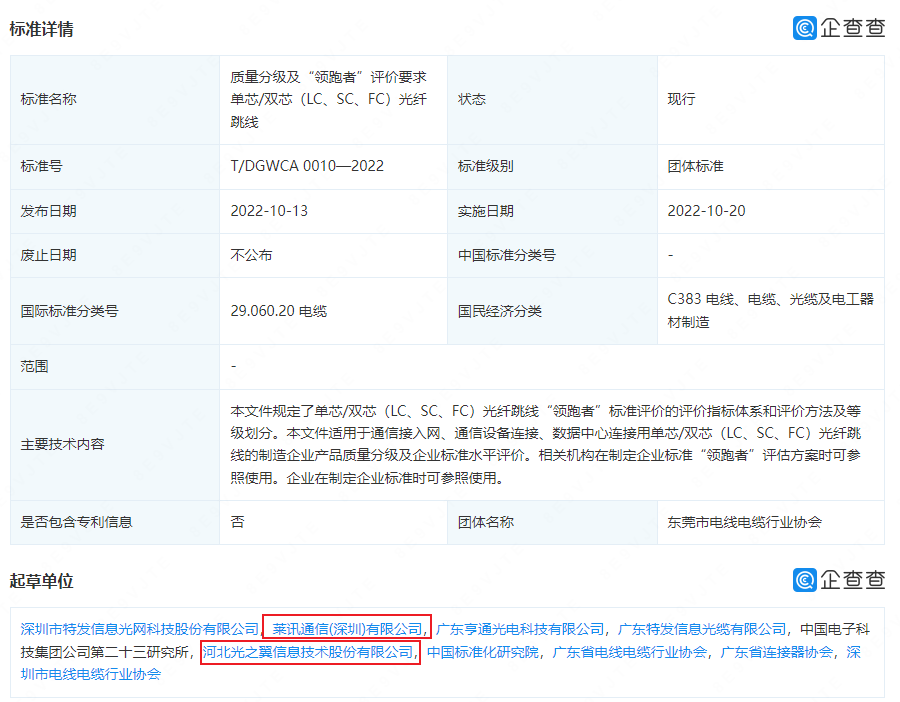Click the publish date 2022-10-13

(269, 211)
